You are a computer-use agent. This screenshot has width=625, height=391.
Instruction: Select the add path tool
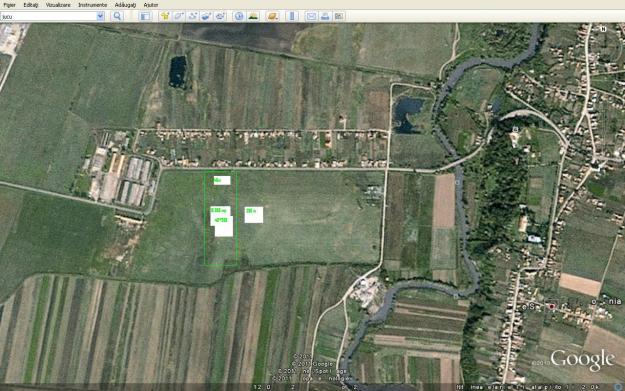(x=193, y=16)
